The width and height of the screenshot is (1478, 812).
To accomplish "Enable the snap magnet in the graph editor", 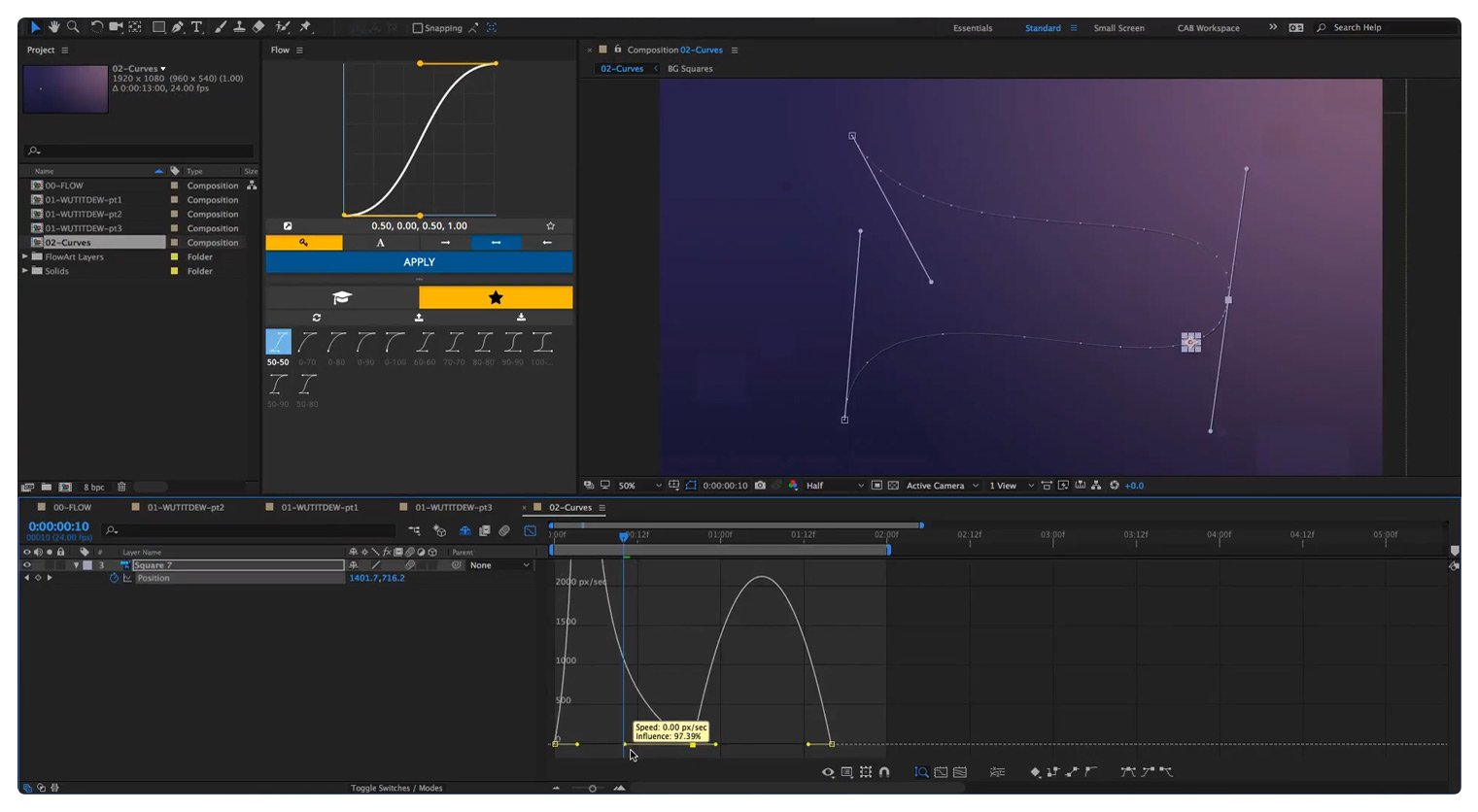I will [885, 771].
